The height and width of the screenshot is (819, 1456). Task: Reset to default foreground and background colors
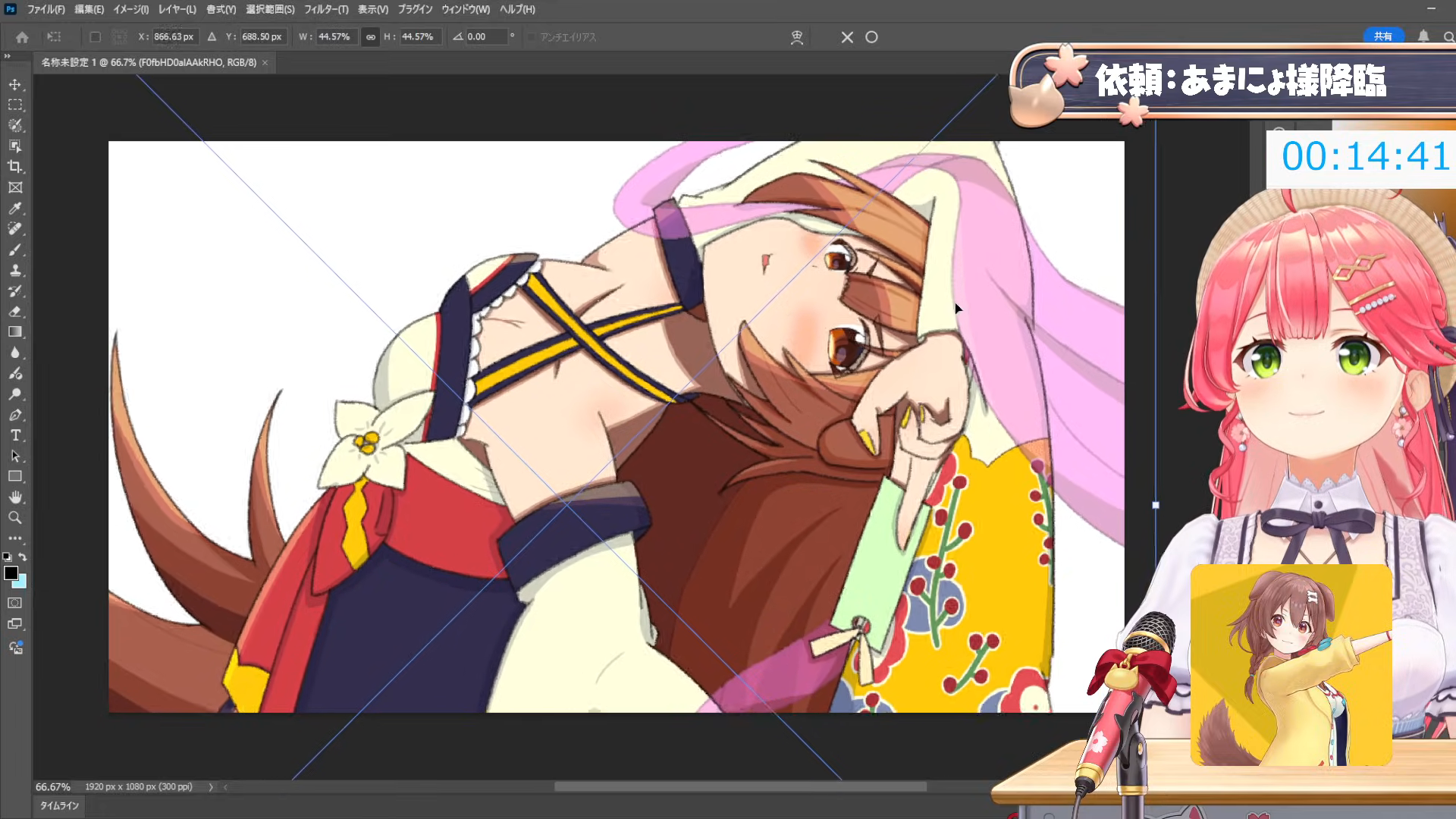tap(7, 557)
